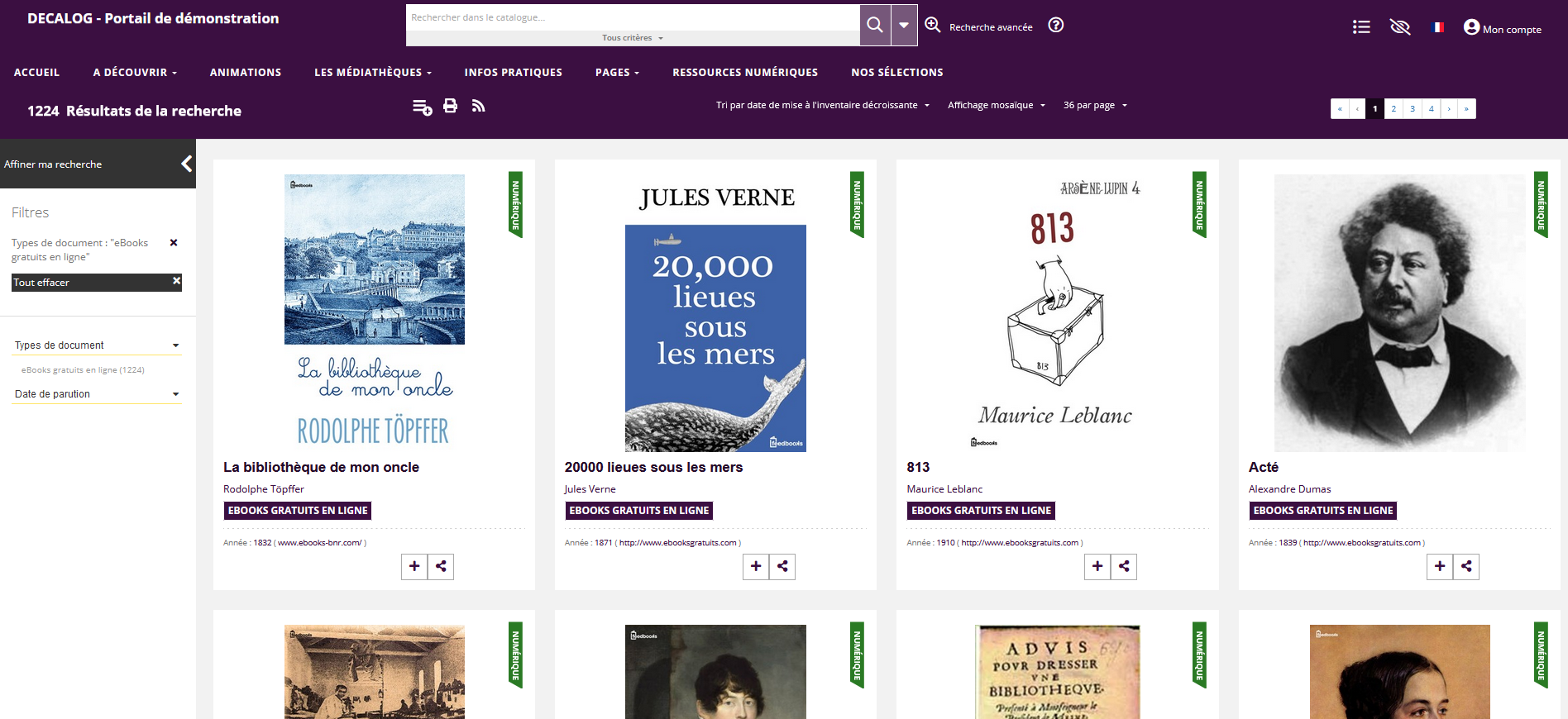Screen dimensions: 1568x719
Task: Open the sort by inventory date dropdown
Action: [x=822, y=105]
